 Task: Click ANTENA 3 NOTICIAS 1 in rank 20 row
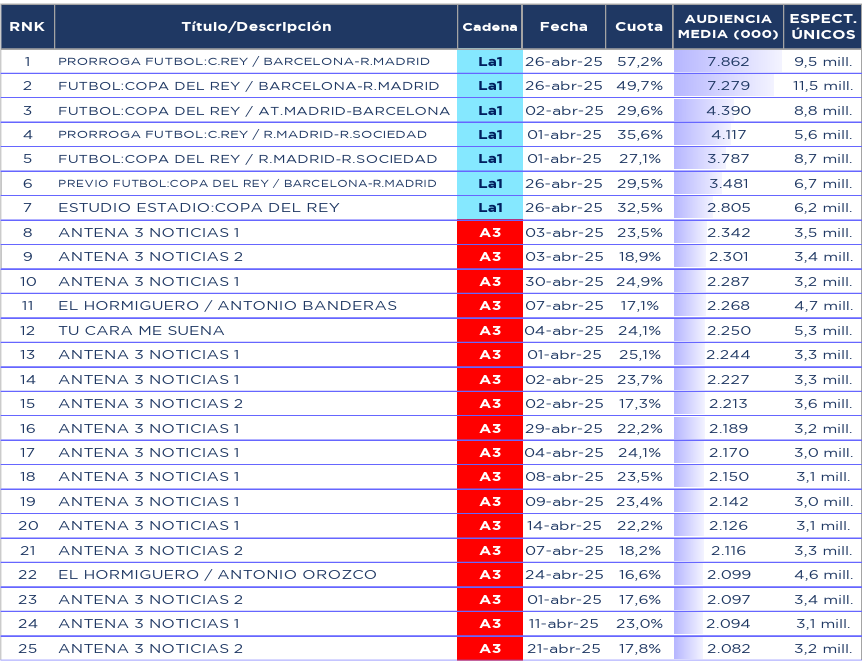click(x=149, y=526)
